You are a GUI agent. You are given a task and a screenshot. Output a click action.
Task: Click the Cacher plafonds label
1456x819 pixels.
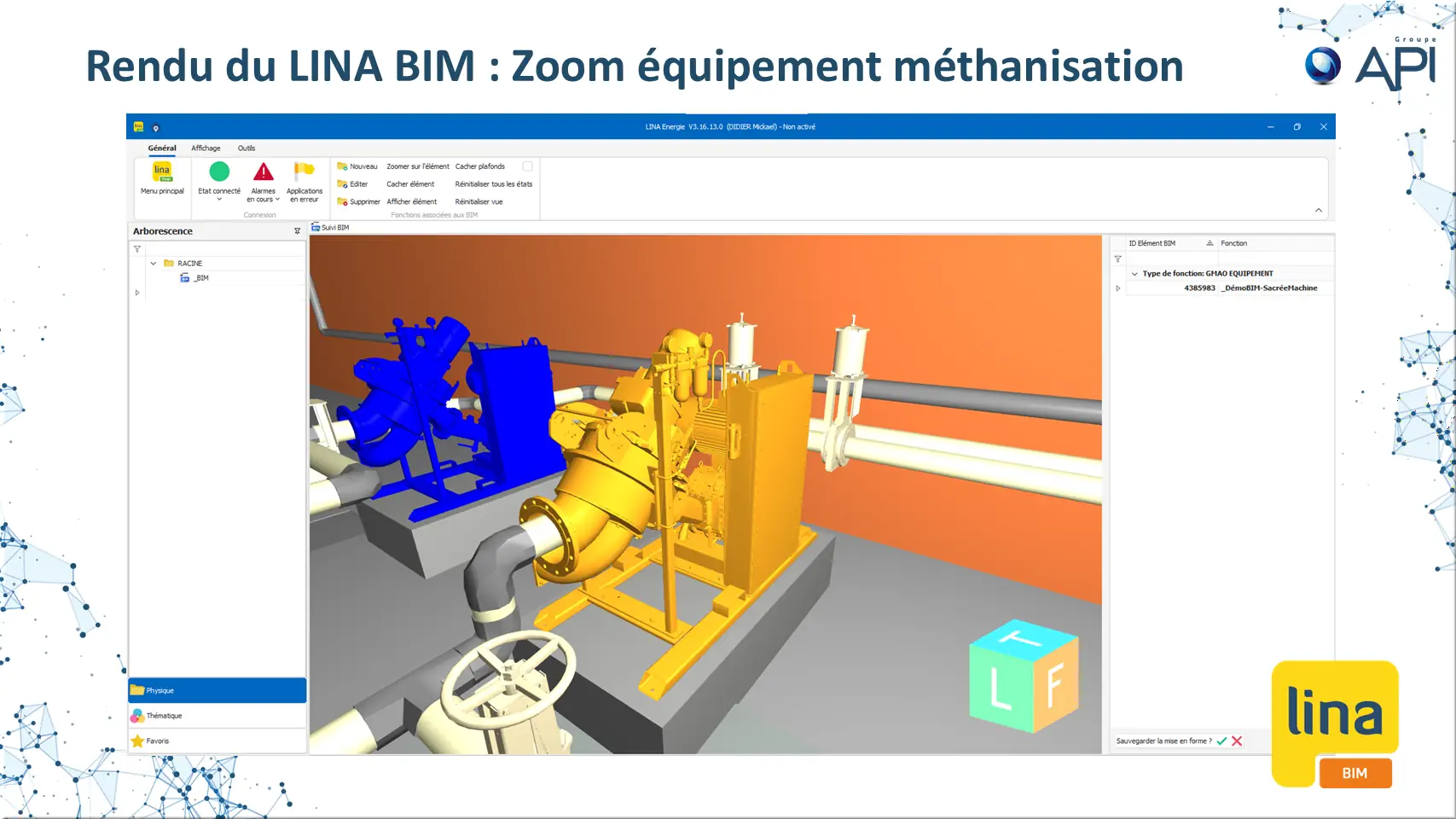[480, 166]
